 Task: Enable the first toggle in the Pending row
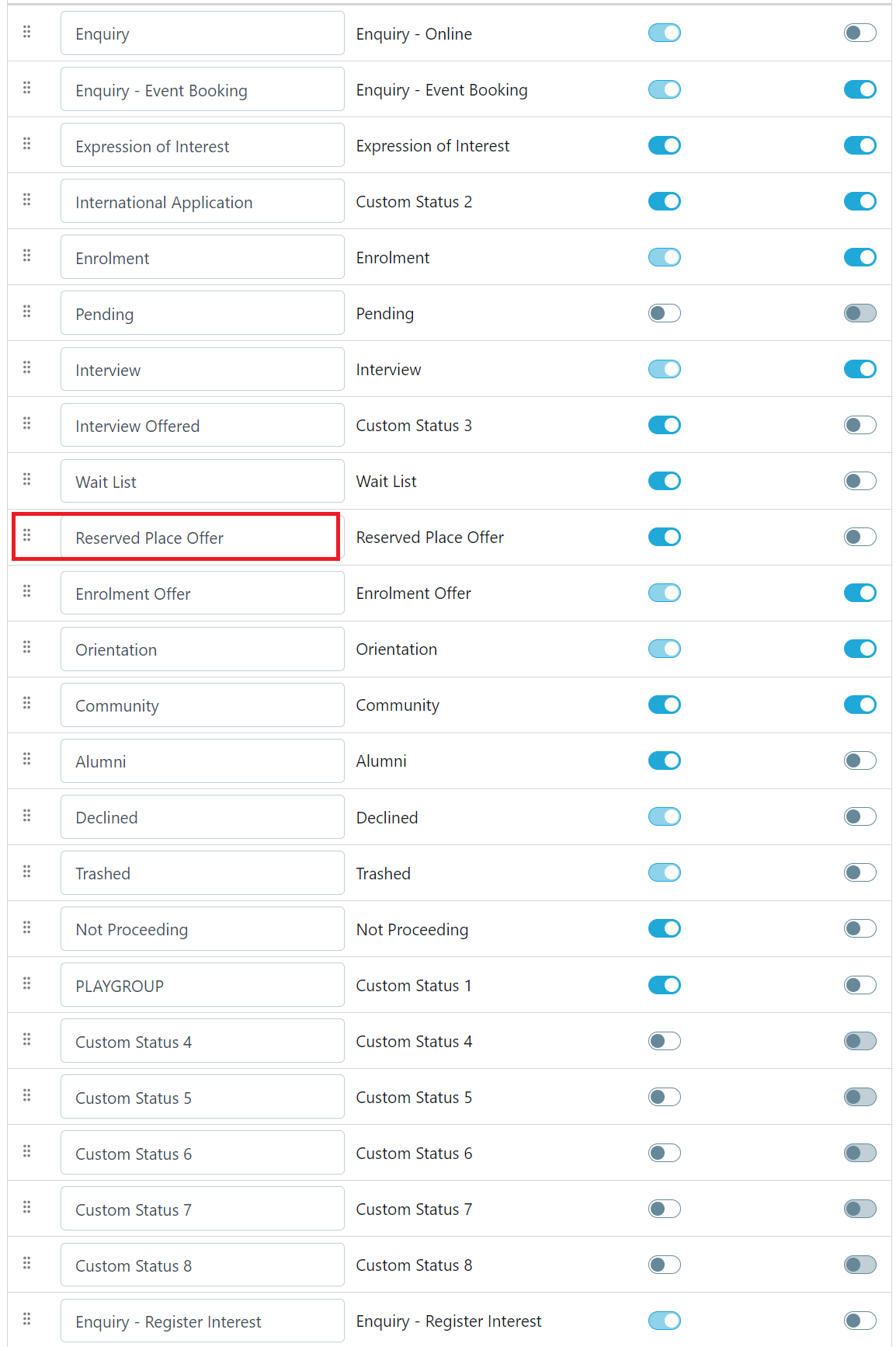tap(664, 313)
